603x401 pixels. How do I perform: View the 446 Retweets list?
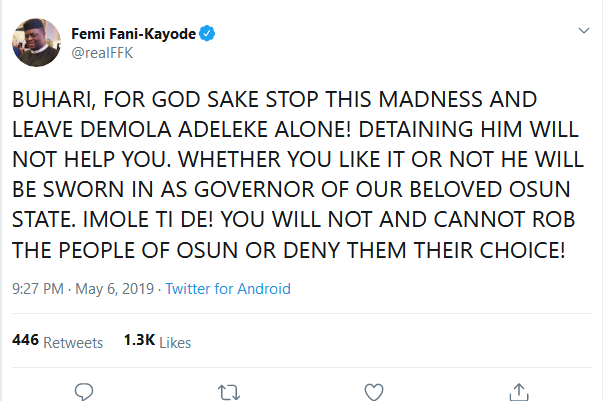point(57,341)
